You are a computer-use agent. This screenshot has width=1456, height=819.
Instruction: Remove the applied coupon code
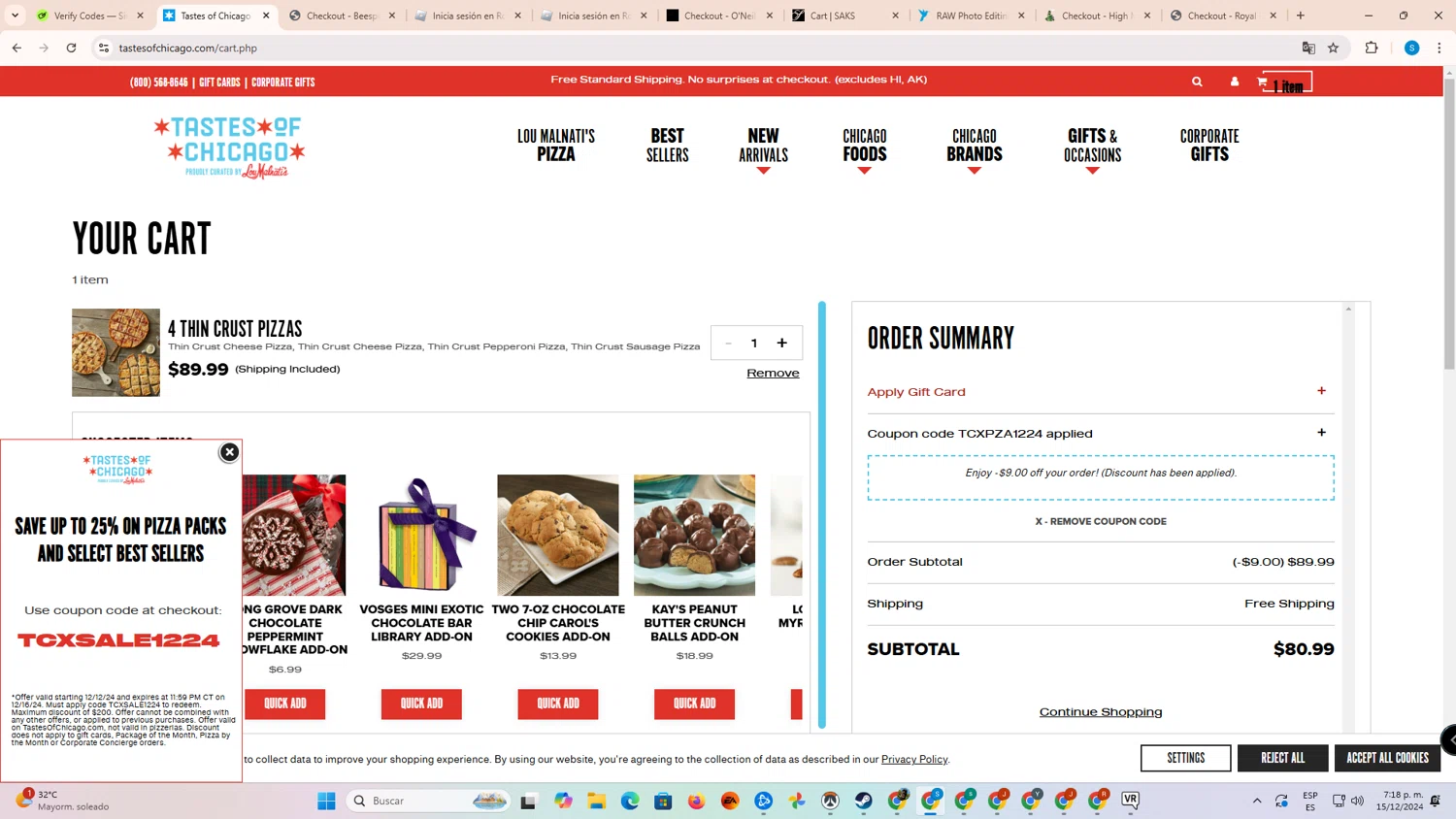pyautogui.click(x=1101, y=521)
